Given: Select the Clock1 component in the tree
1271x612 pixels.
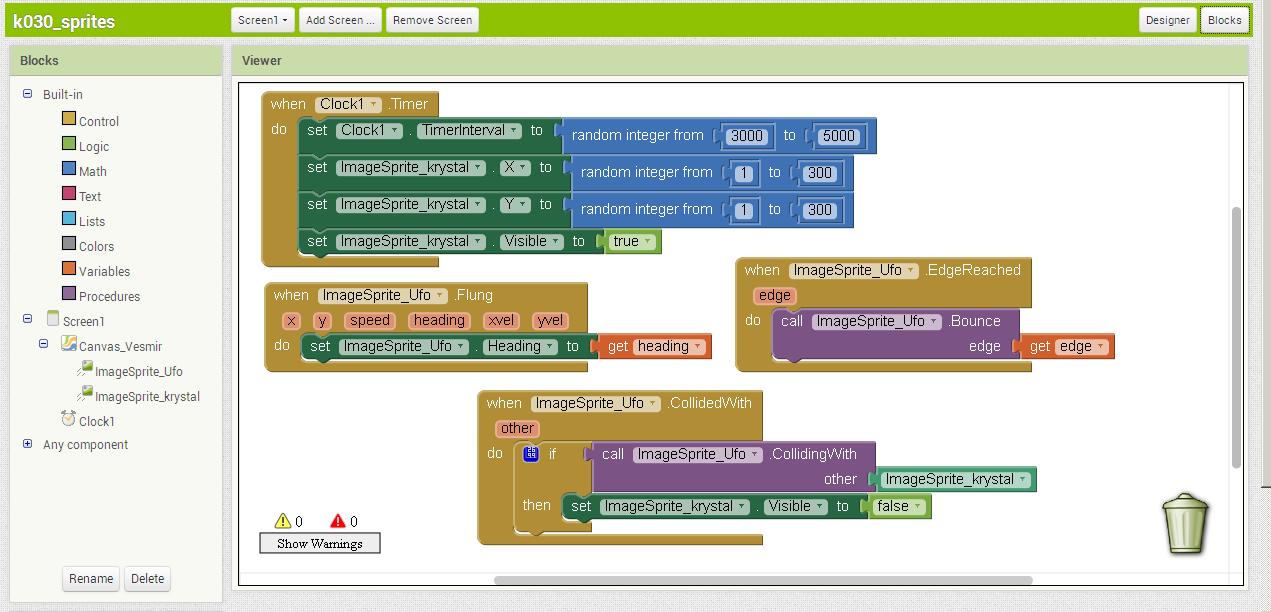Looking at the screenshot, I should pos(97,421).
